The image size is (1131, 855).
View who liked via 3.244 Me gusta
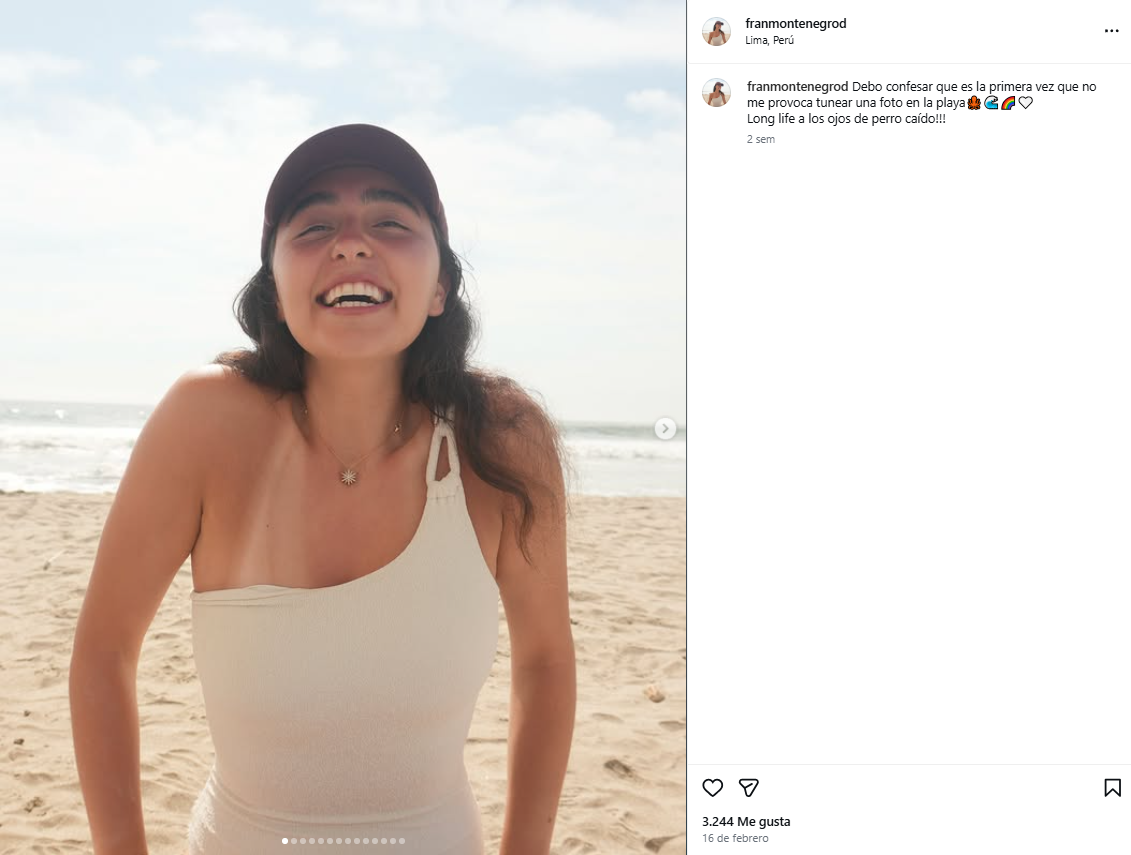click(x=745, y=821)
